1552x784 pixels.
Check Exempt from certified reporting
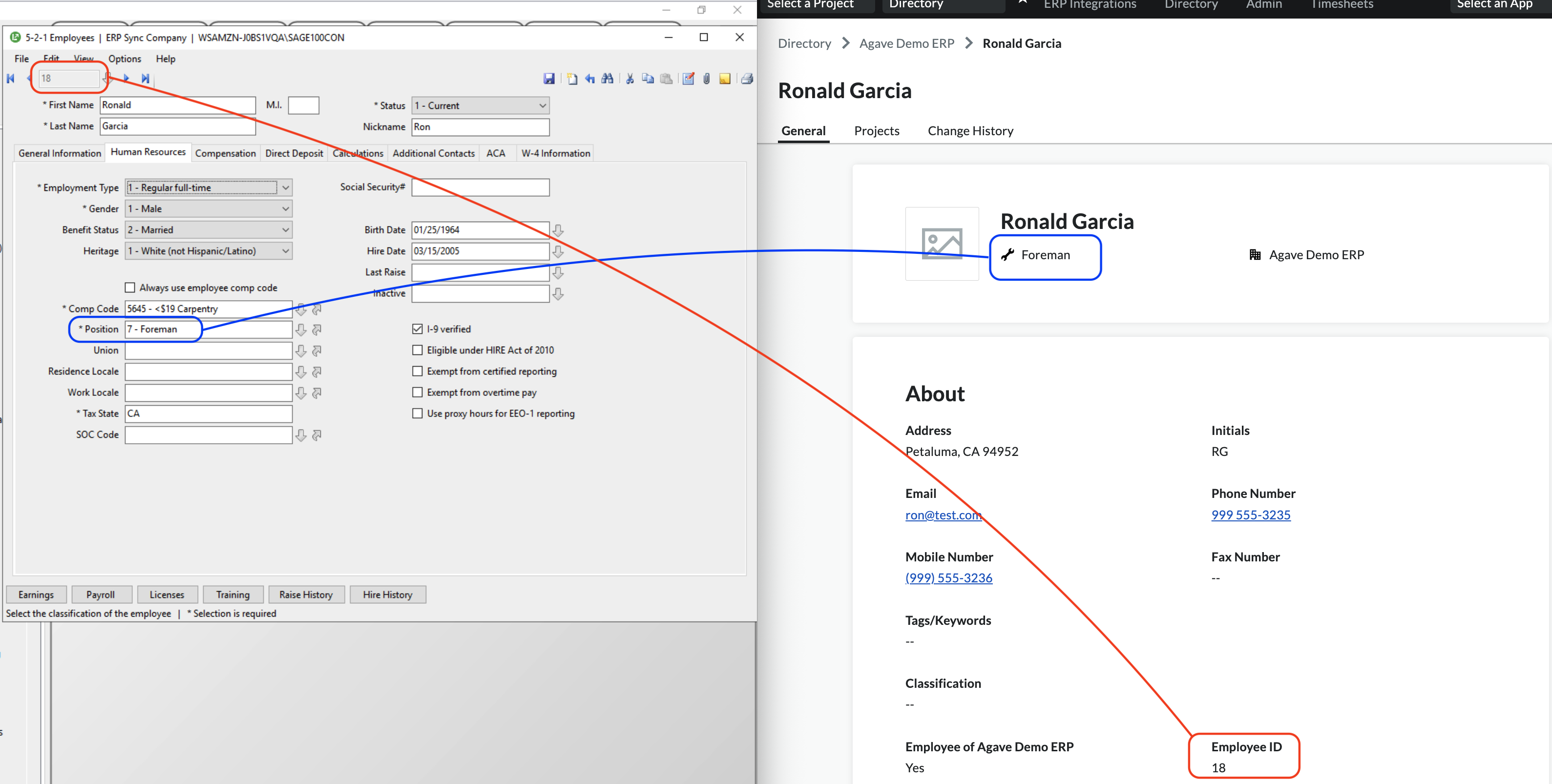tap(418, 371)
